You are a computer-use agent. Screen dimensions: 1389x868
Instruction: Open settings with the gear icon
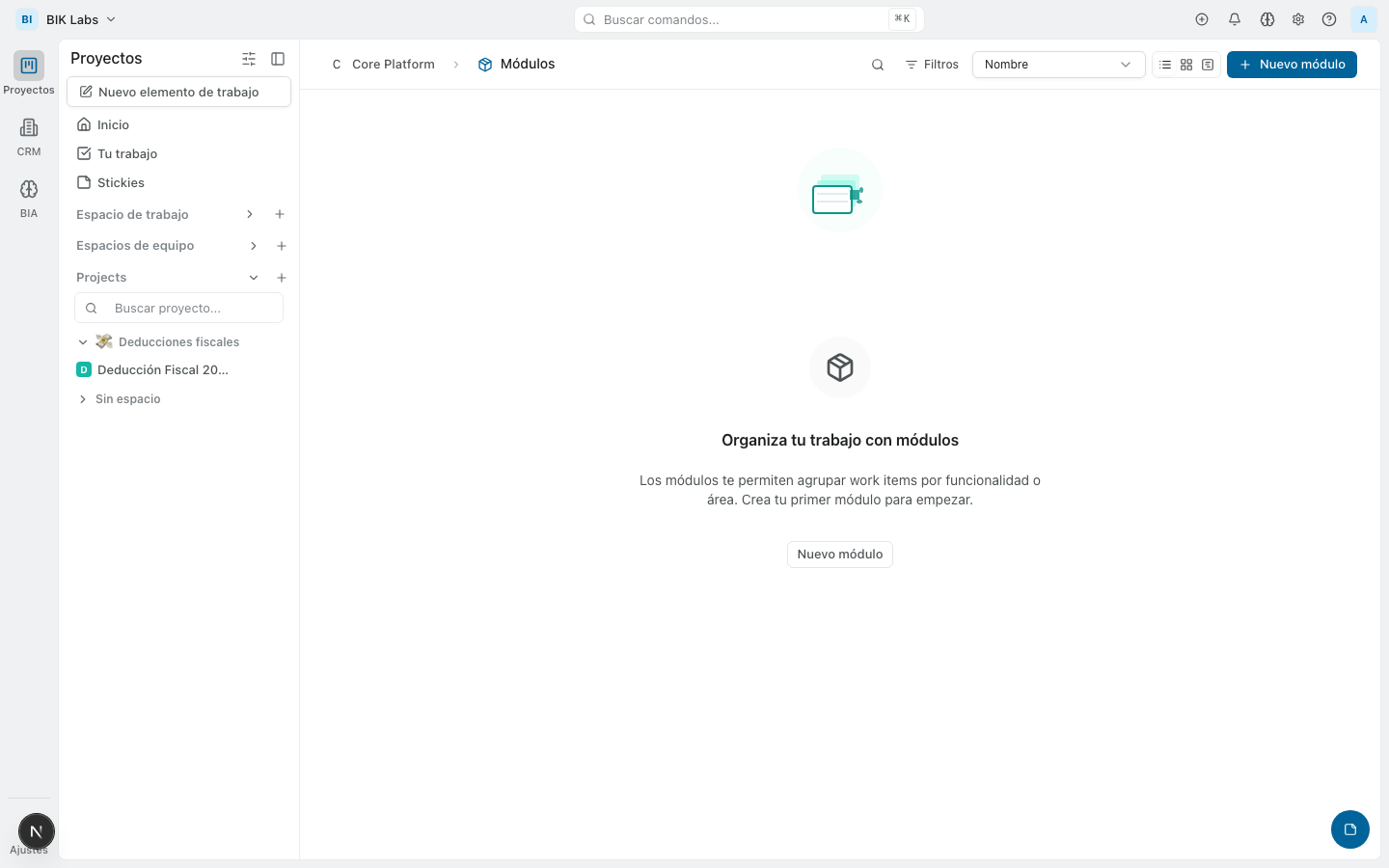point(1297,18)
